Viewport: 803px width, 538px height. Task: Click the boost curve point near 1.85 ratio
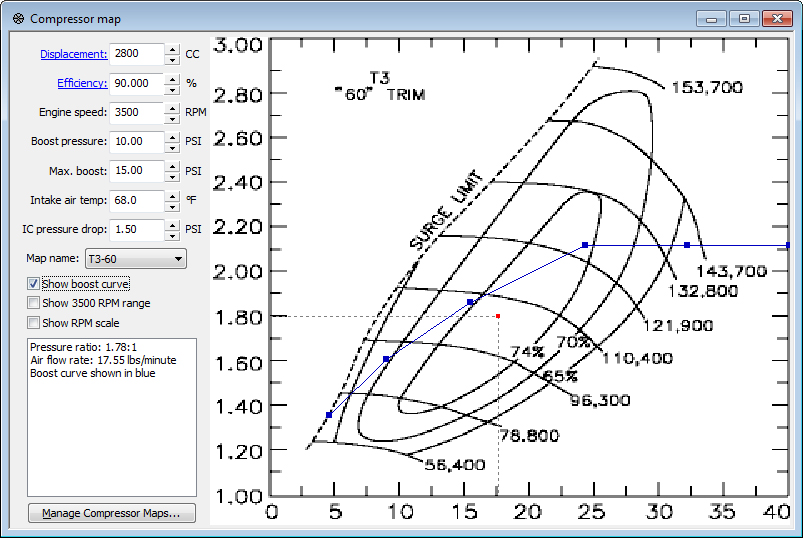click(470, 303)
